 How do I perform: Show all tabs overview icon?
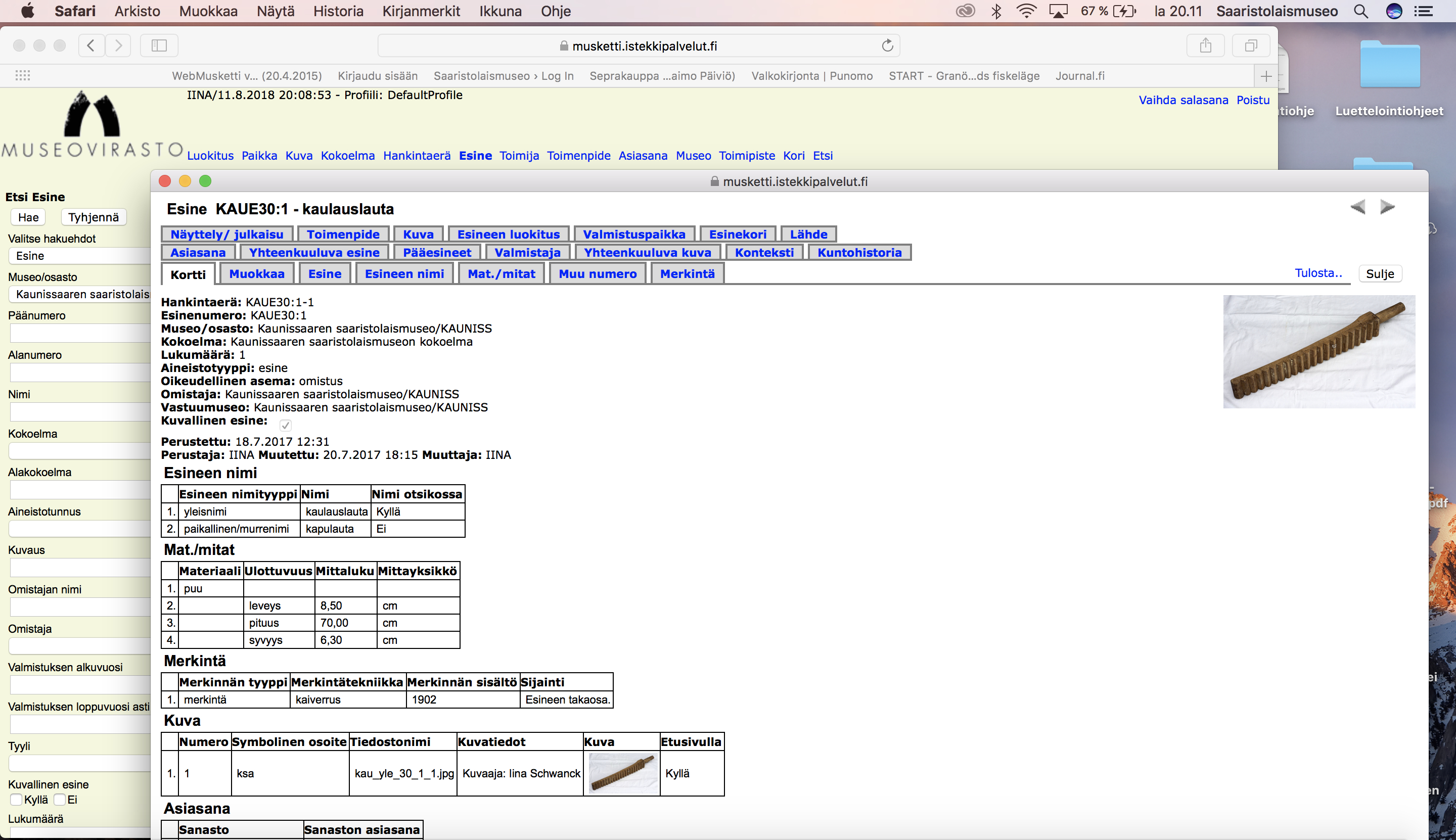[1251, 45]
